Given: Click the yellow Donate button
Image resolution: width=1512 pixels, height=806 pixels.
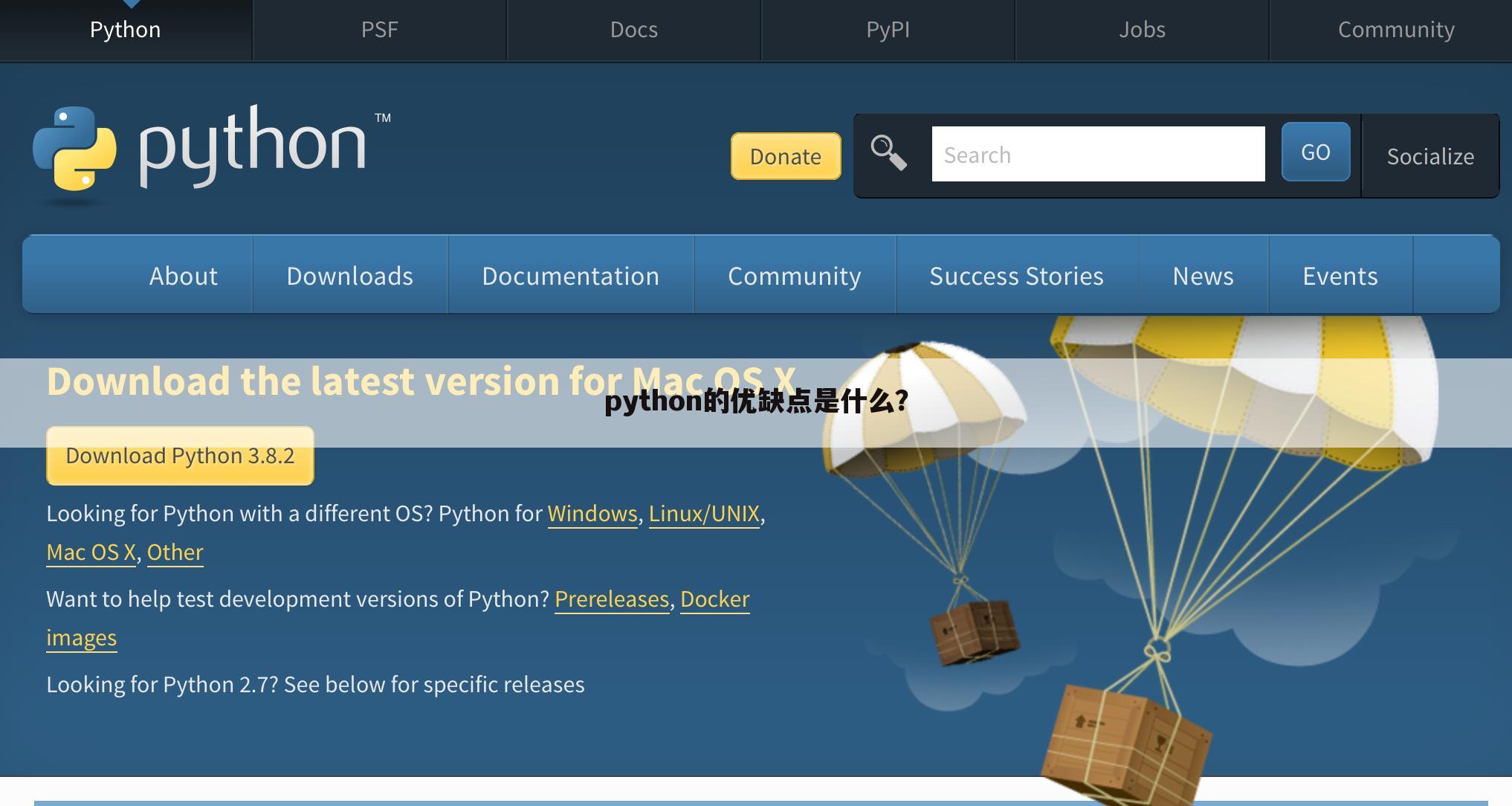Looking at the screenshot, I should [x=786, y=156].
